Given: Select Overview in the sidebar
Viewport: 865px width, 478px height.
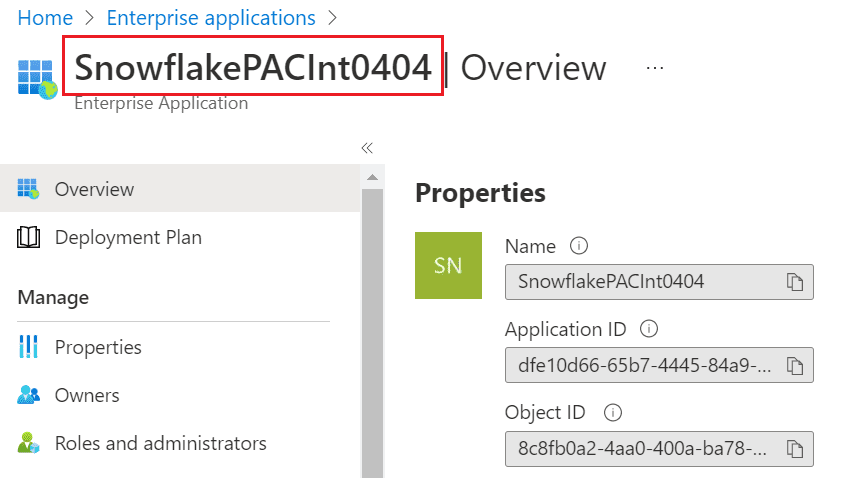Looking at the screenshot, I should (180, 189).
